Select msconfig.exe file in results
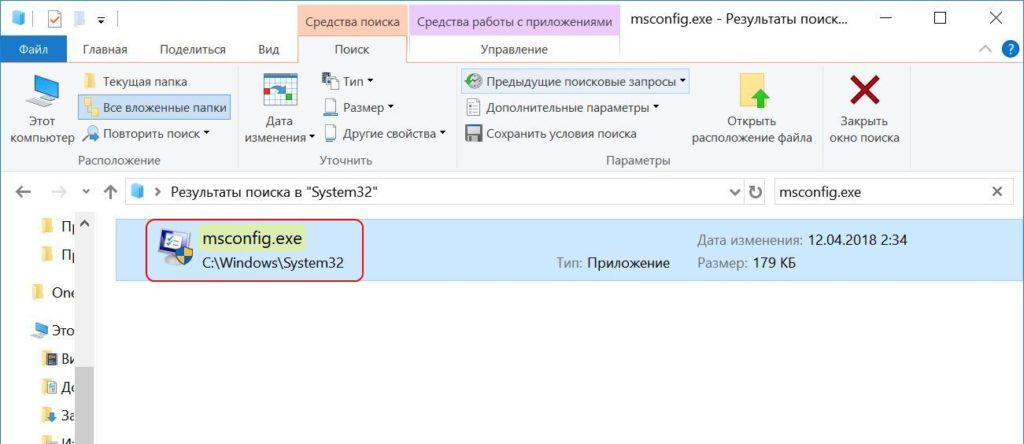 click(x=253, y=251)
